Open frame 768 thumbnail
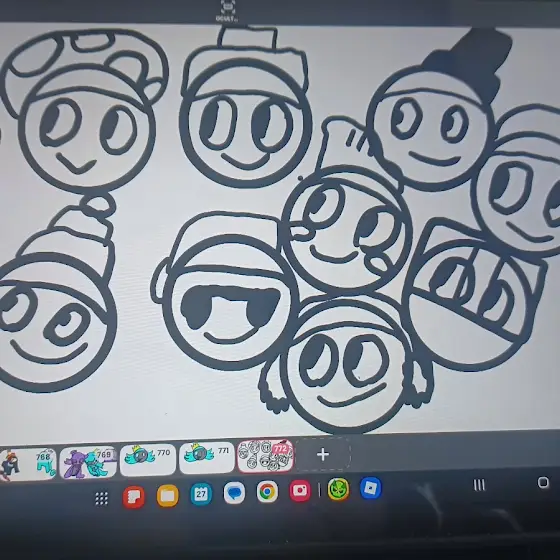 coord(28,464)
